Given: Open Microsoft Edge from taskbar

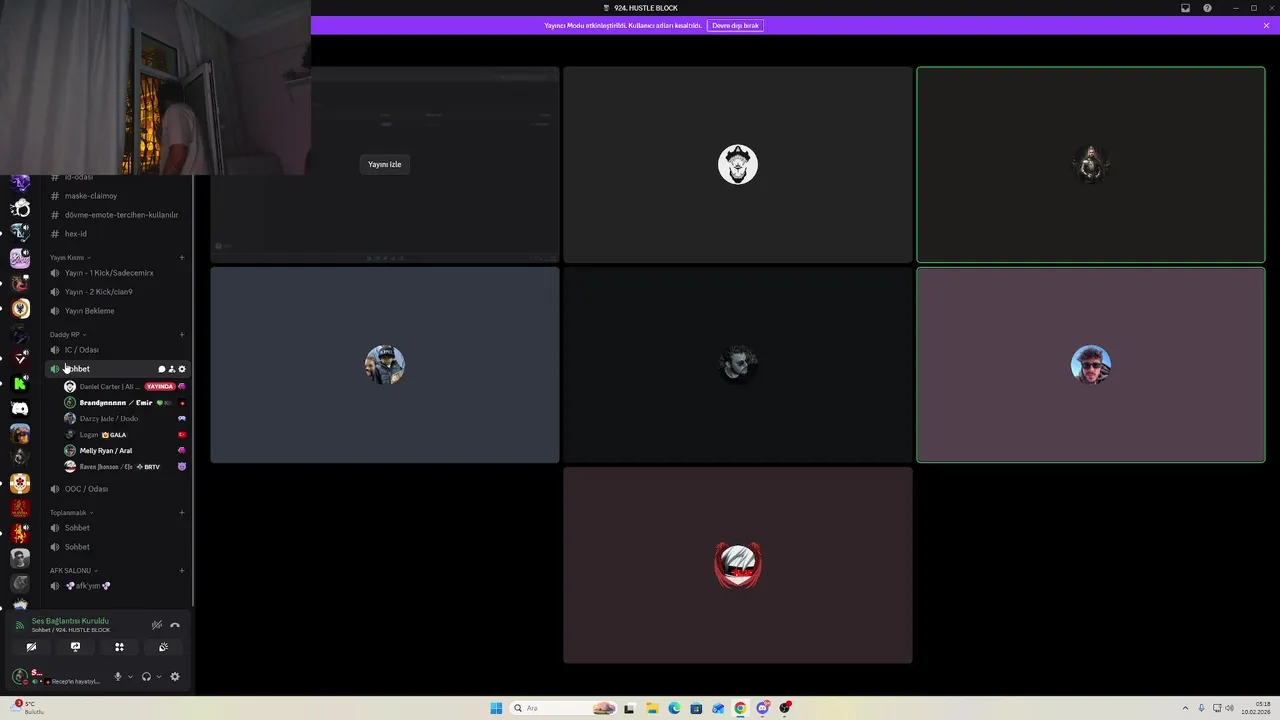Looking at the screenshot, I should (x=674, y=708).
